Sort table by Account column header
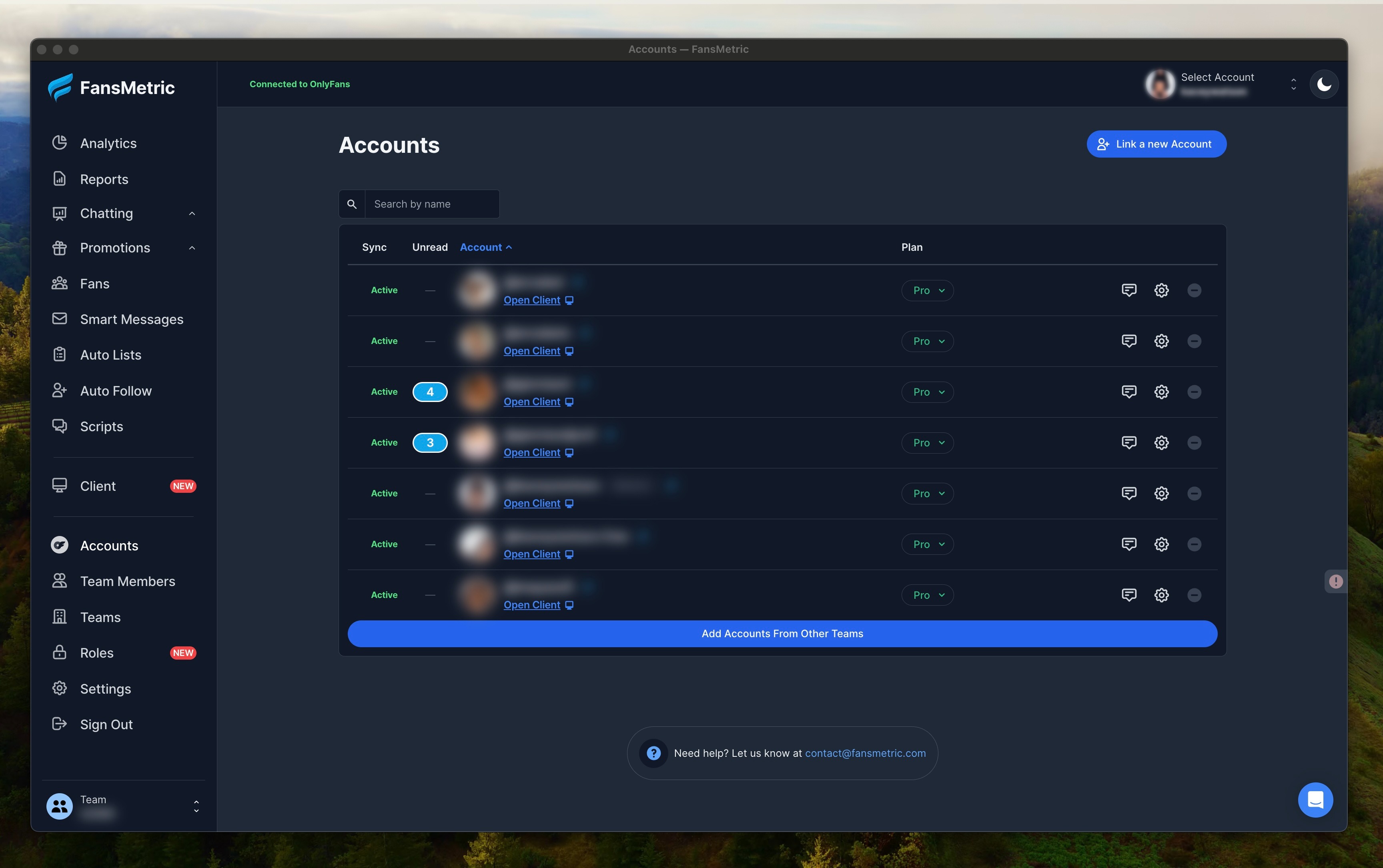This screenshot has width=1383, height=868. click(x=486, y=247)
